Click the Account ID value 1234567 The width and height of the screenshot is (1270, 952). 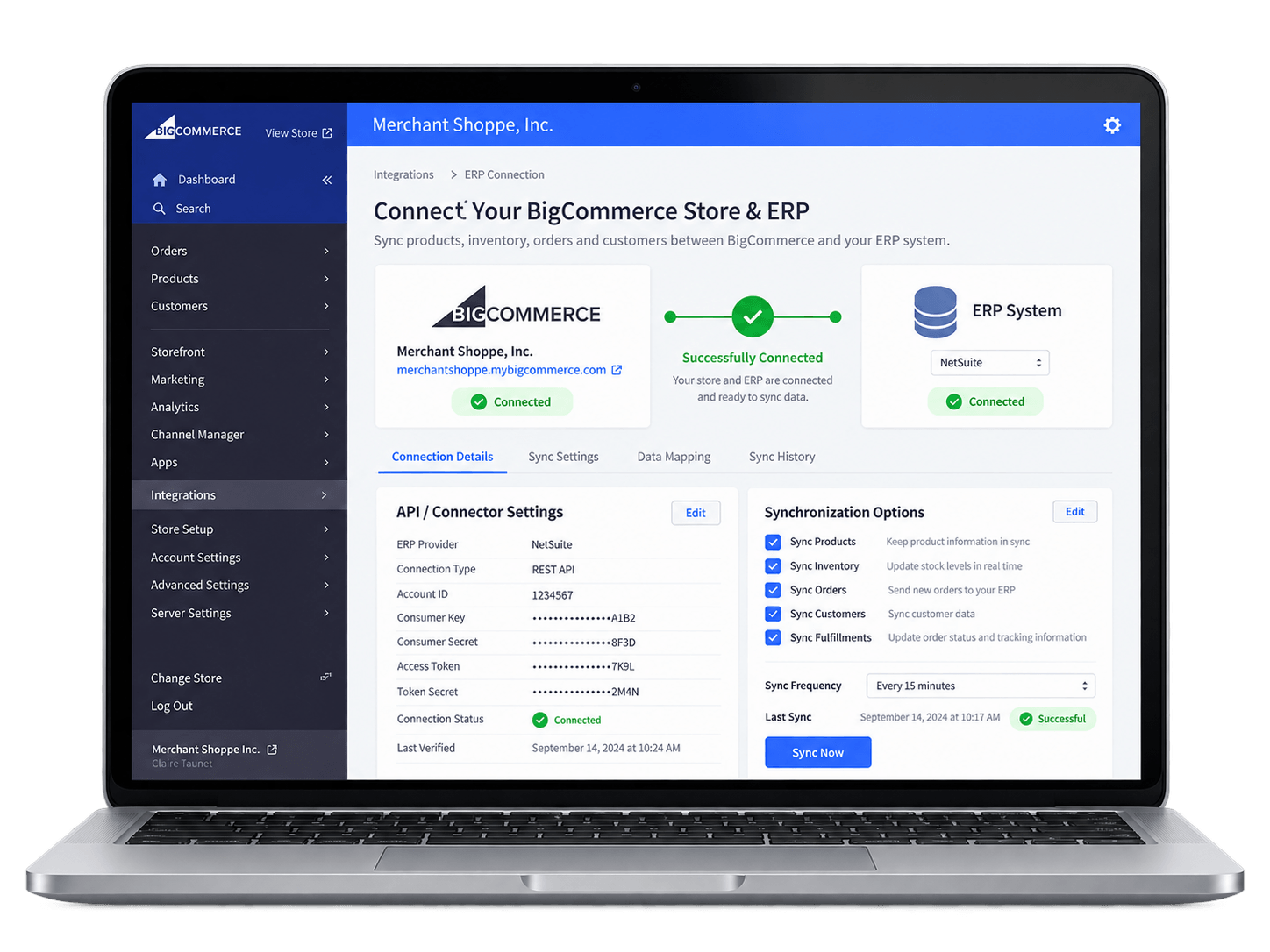pos(553,595)
